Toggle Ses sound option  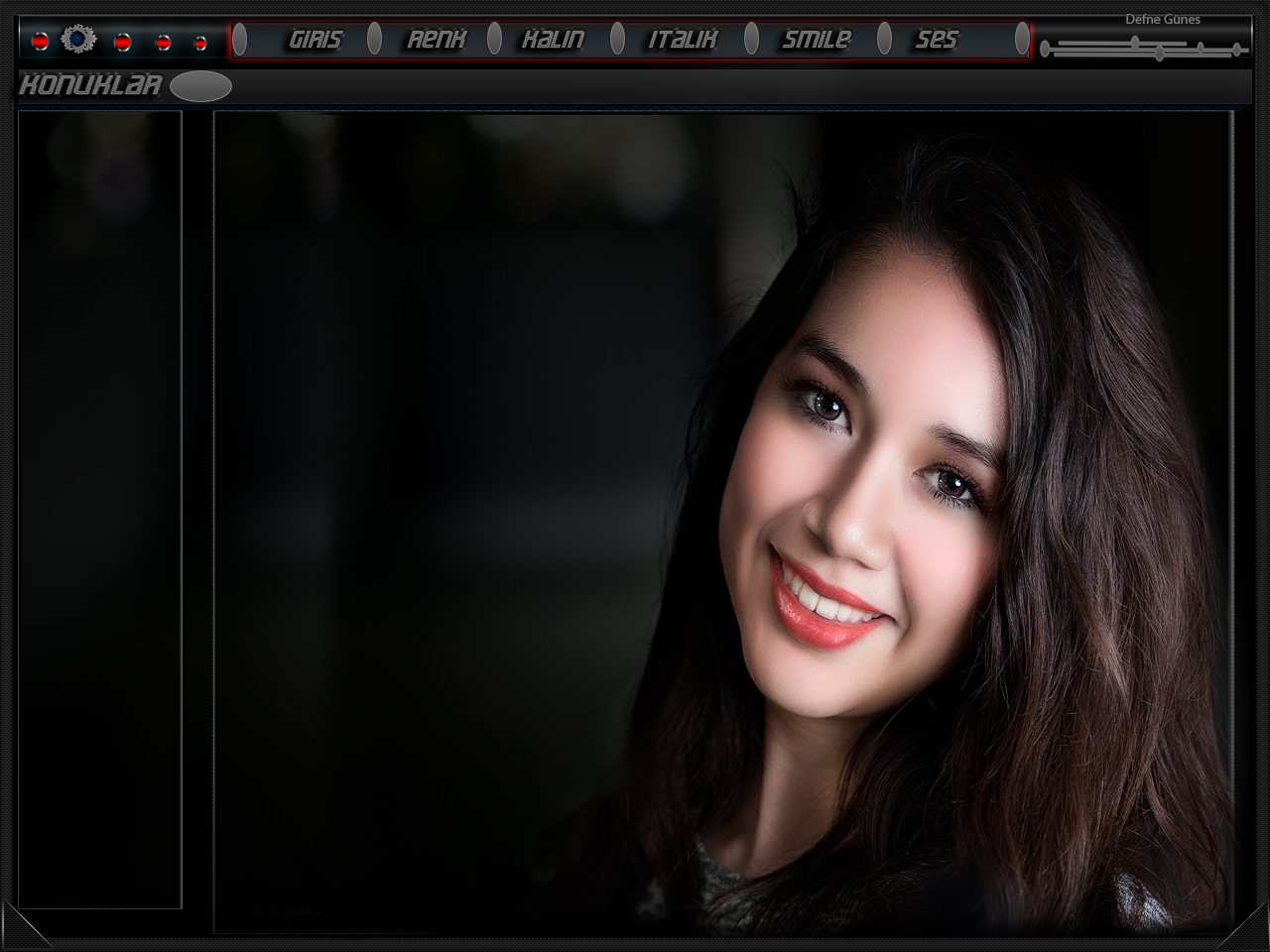click(x=936, y=40)
